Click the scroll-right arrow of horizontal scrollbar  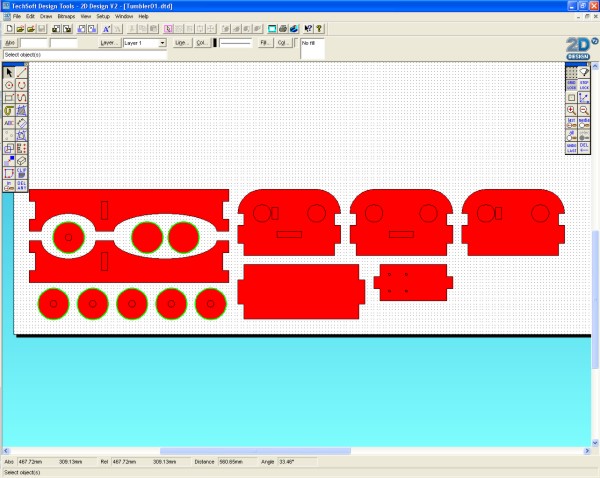[587, 451]
